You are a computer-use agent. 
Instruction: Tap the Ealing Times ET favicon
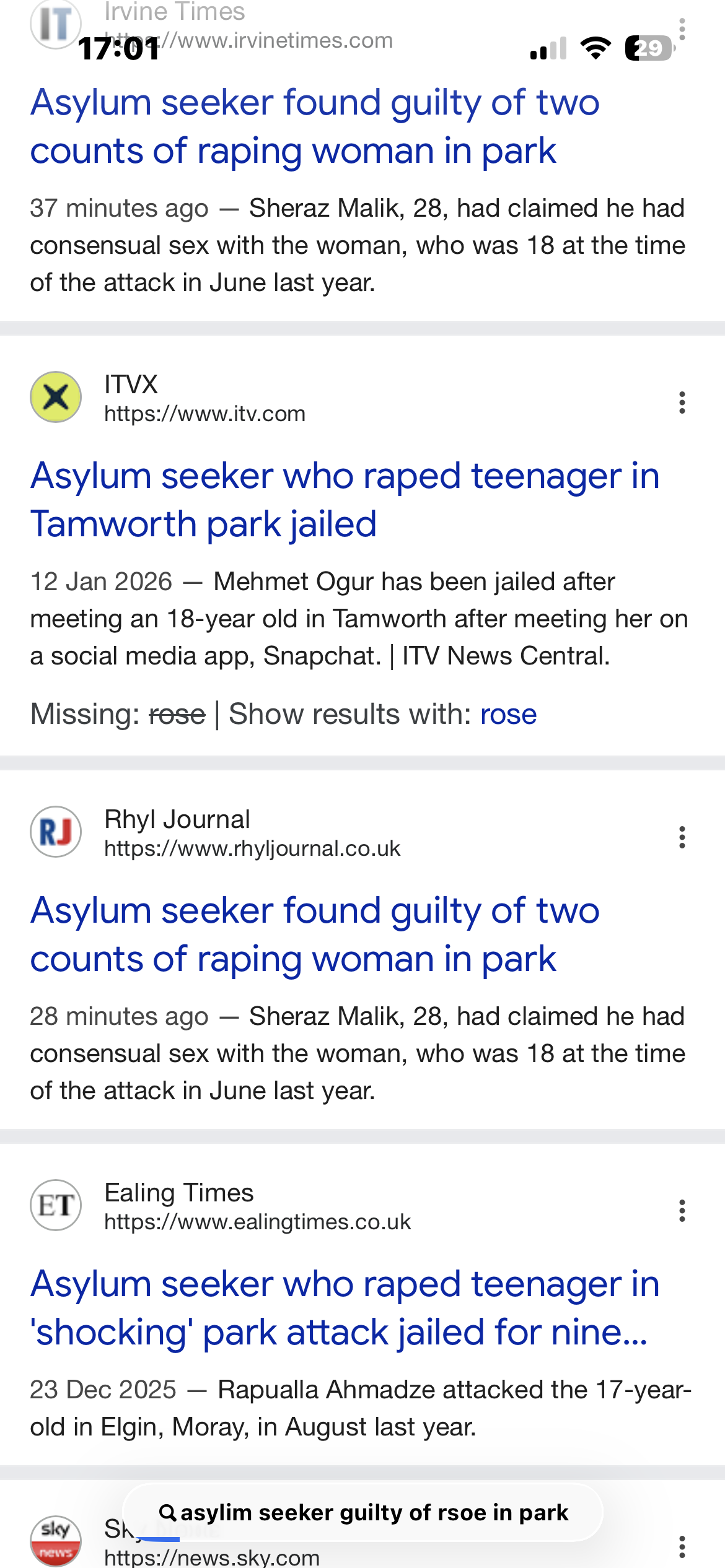coord(56,1205)
